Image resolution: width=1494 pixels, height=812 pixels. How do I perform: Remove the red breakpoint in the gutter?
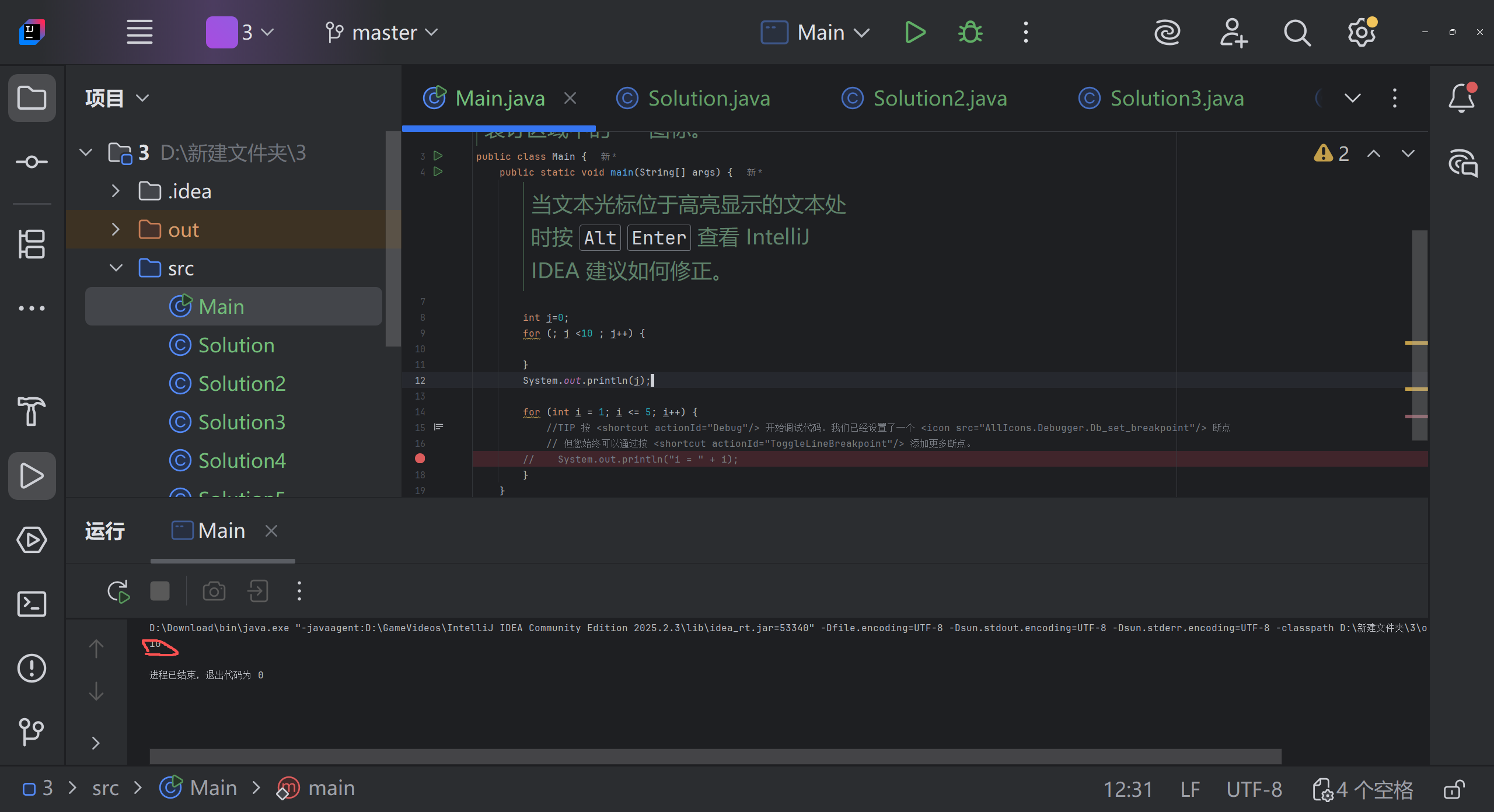click(420, 459)
